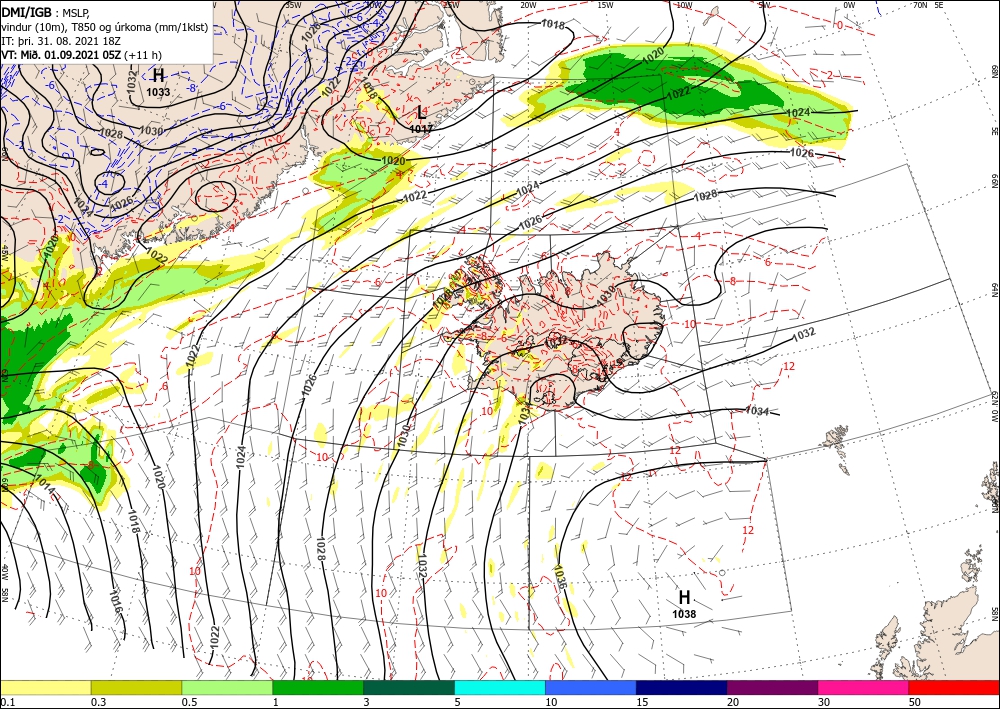The image size is (1000, 709).
Task: Click the red 50+ legend swatch
Action: point(954,687)
